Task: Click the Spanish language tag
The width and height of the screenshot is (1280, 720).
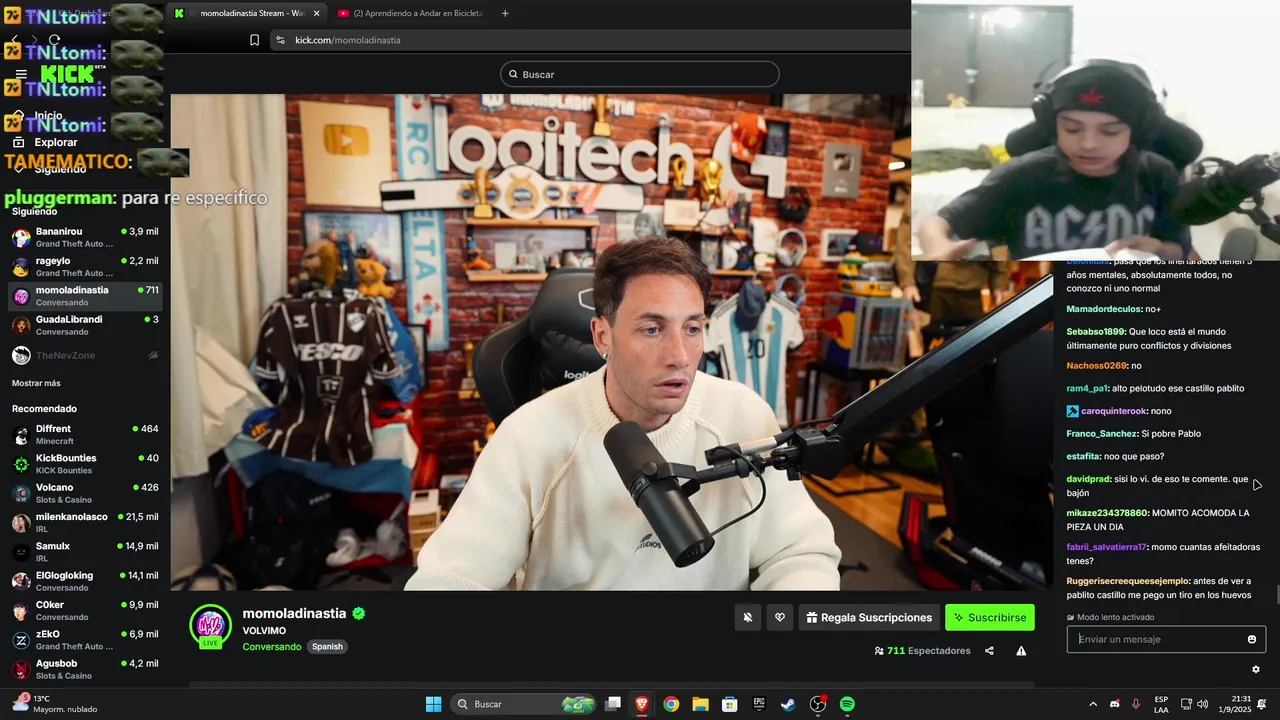Action: tap(327, 647)
